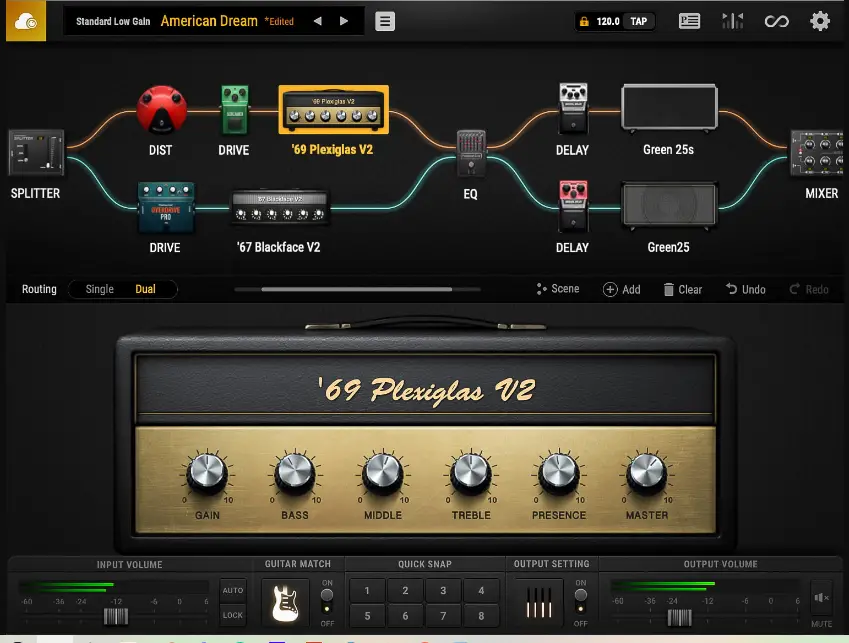Select Quick Snap slot 1
This screenshot has width=849, height=643.
click(367, 590)
